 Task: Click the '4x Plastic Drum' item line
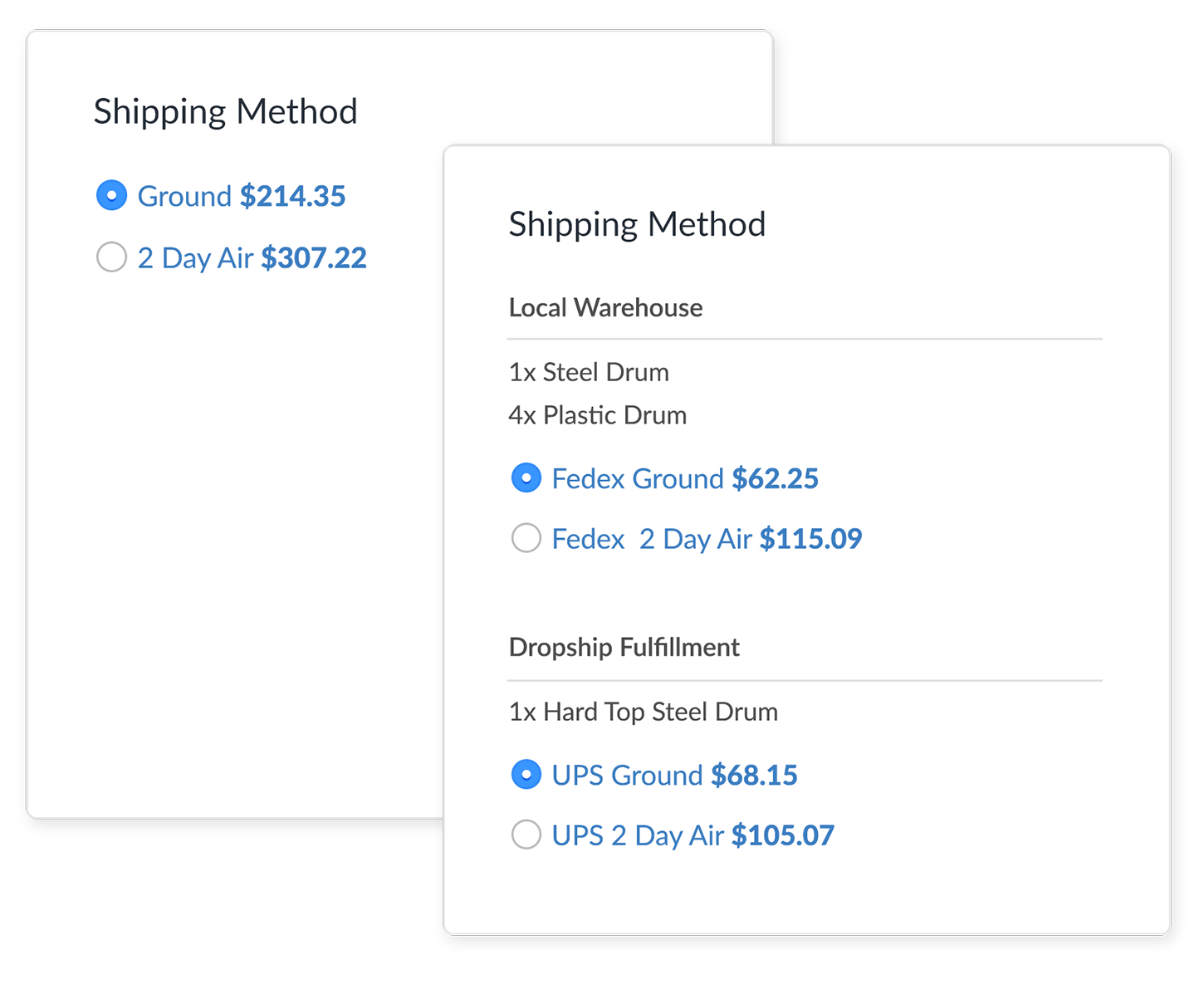(598, 415)
